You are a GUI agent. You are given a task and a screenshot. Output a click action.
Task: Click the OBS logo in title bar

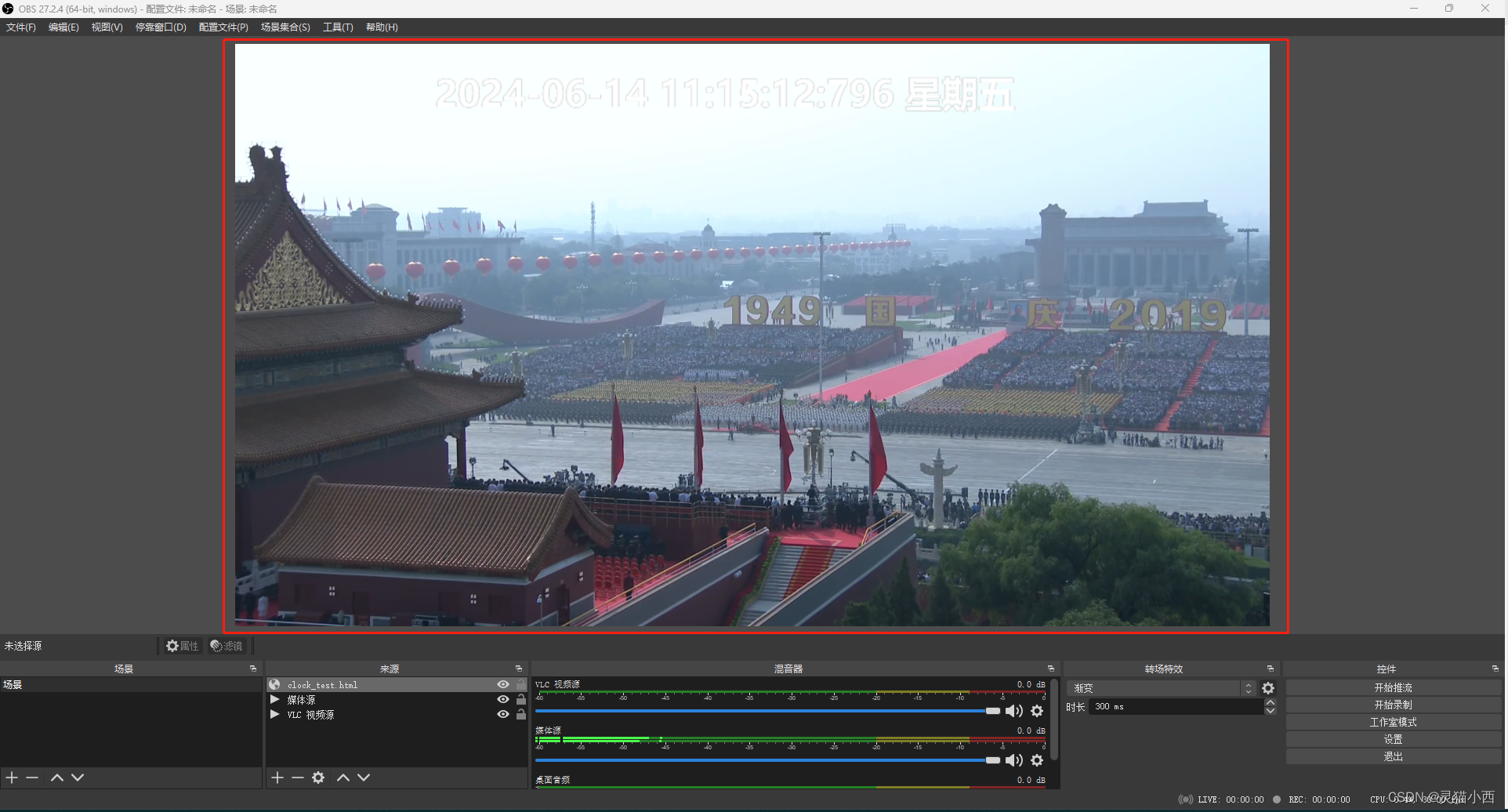pyautogui.click(x=8, y=9)
